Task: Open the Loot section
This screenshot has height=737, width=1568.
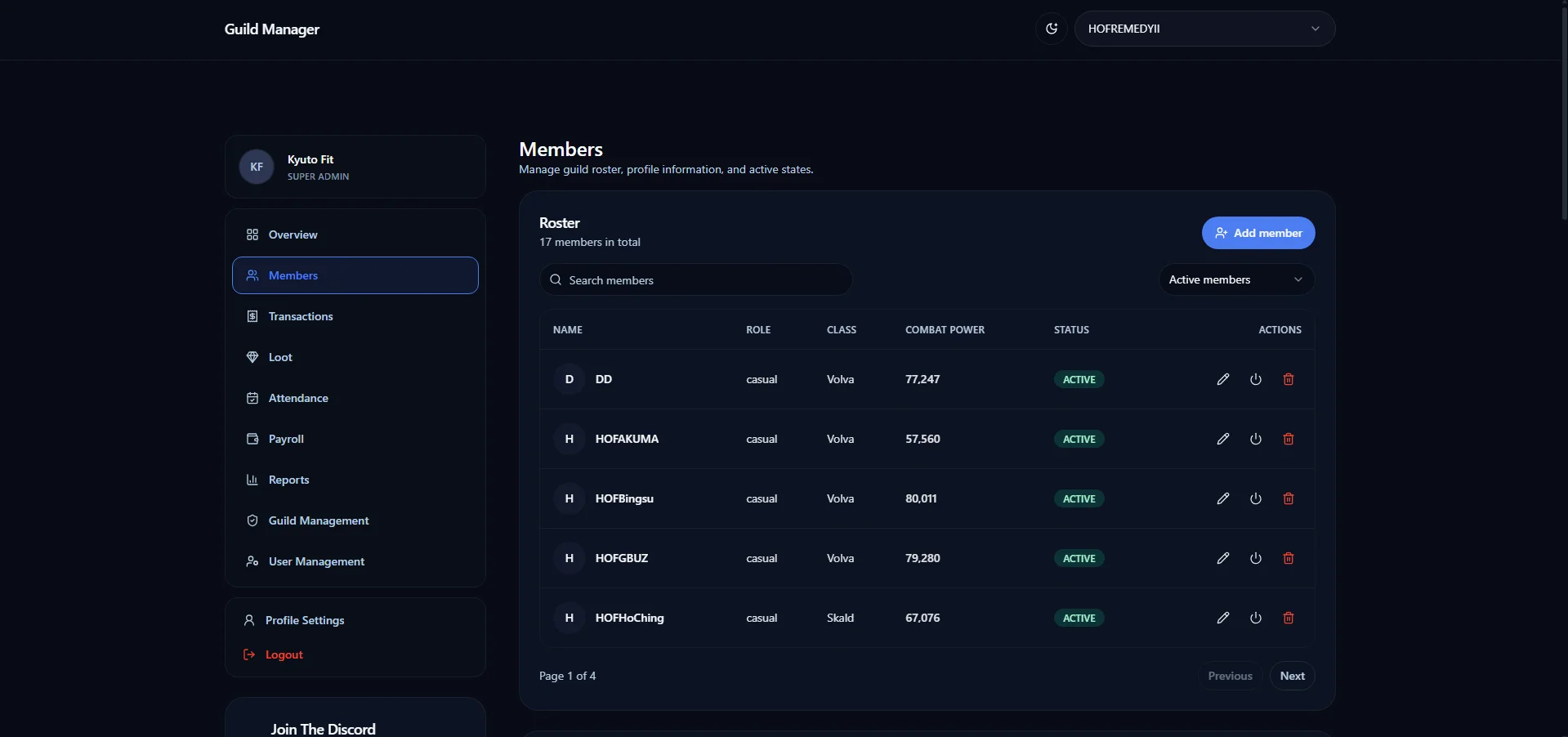Action: tap(355, 357)
